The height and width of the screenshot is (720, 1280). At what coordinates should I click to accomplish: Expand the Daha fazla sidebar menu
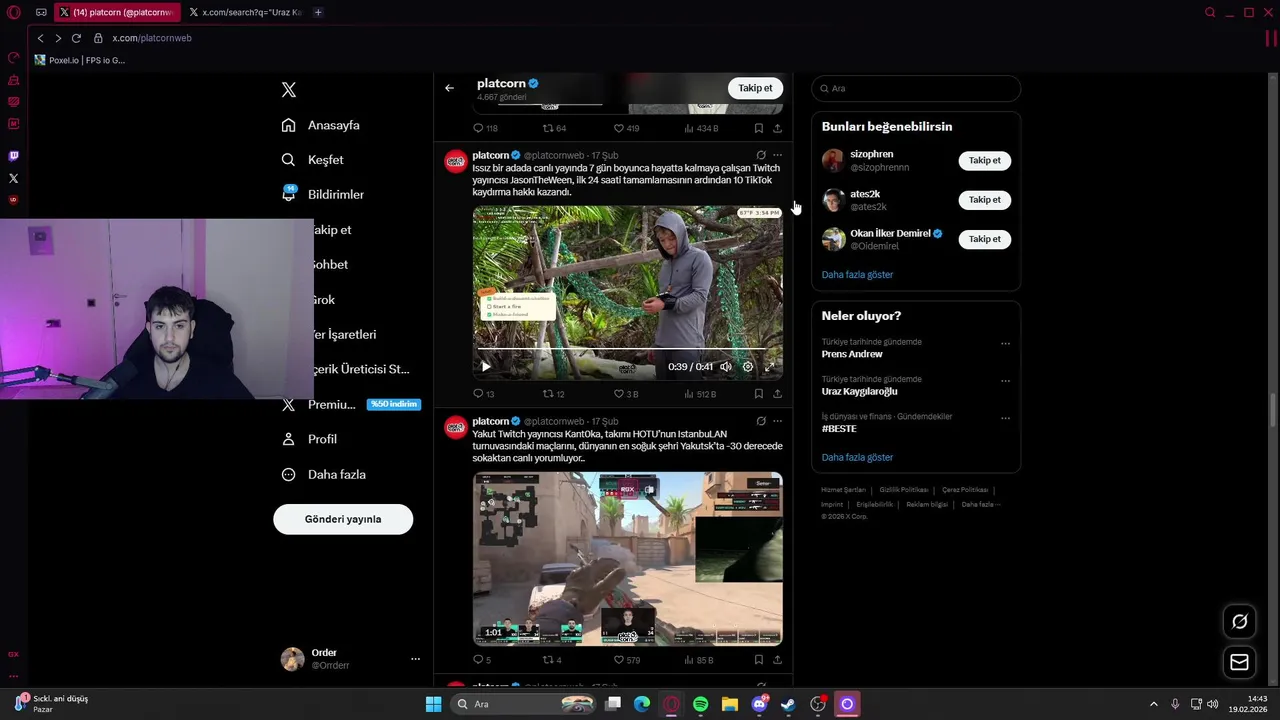(323, 474)
